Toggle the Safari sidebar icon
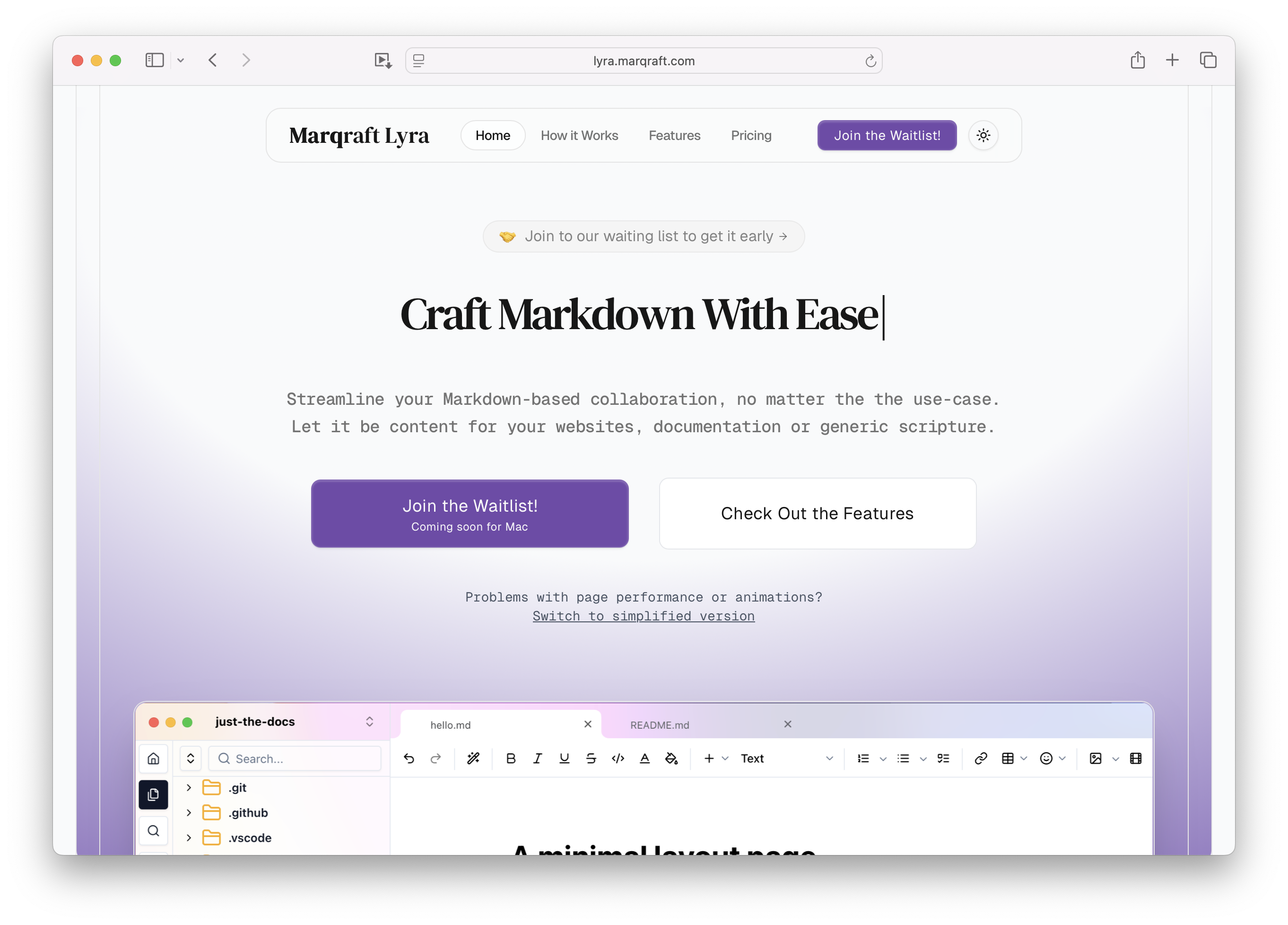The image size is (1288, 925). coord(155,60)
